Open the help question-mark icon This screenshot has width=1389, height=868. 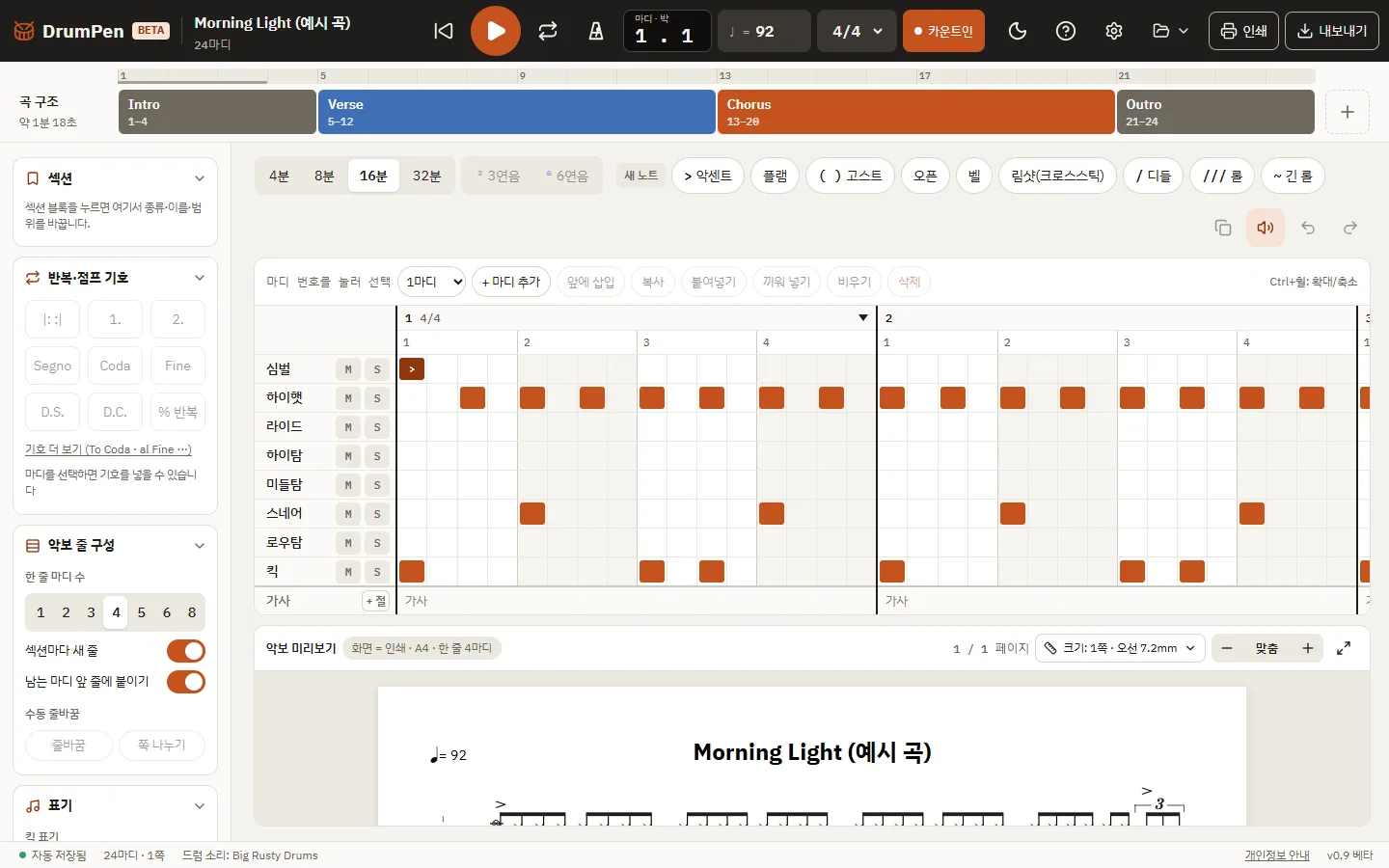point(1066,31)
